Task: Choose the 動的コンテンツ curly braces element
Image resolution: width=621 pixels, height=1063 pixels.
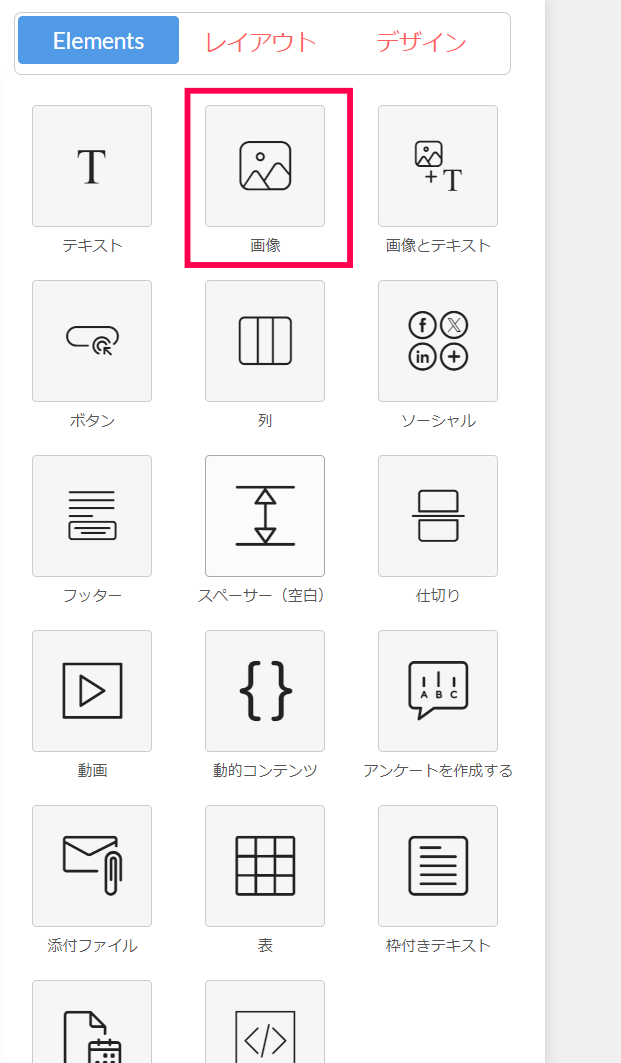Action: [x=265, y=691]
